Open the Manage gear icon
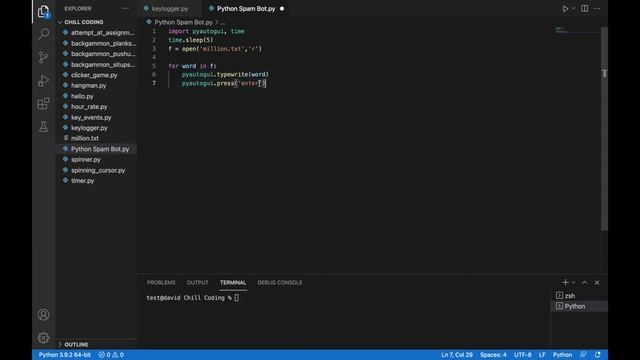This screenshot has height=360, width=640. point(44,338)
